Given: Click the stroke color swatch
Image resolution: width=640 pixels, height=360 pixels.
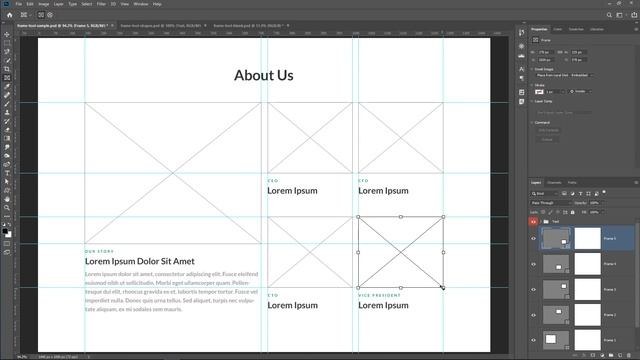Looking at the screenshot, I should click(539, 91).
